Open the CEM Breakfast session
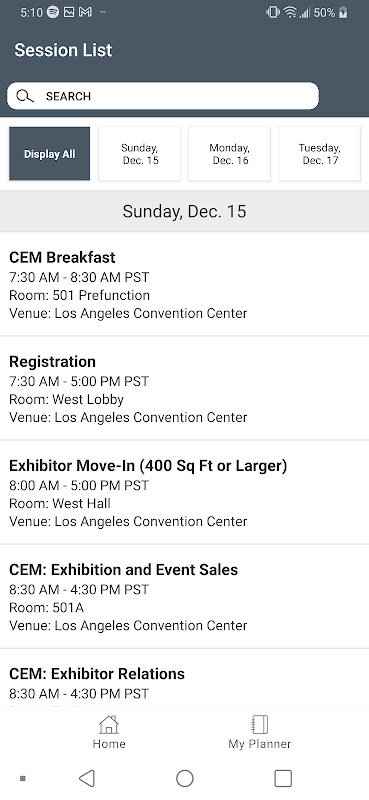The image size is (369, 800). tap(184, 284)
